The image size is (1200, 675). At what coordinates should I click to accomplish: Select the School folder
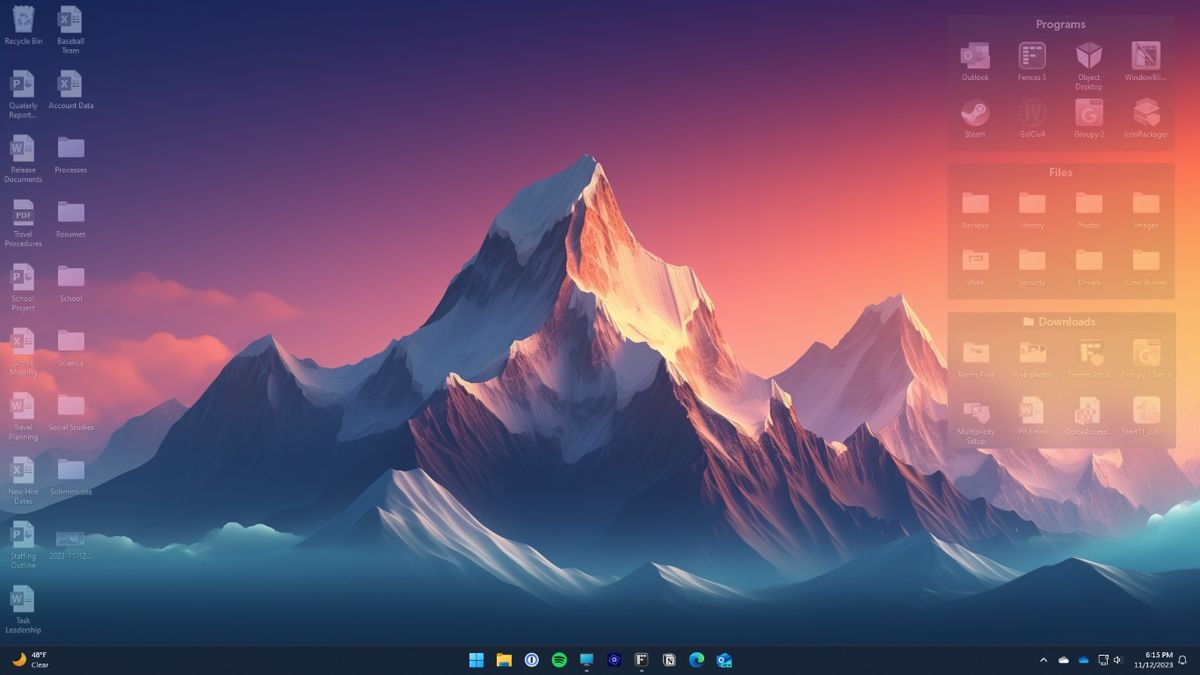tap(70, 283)
